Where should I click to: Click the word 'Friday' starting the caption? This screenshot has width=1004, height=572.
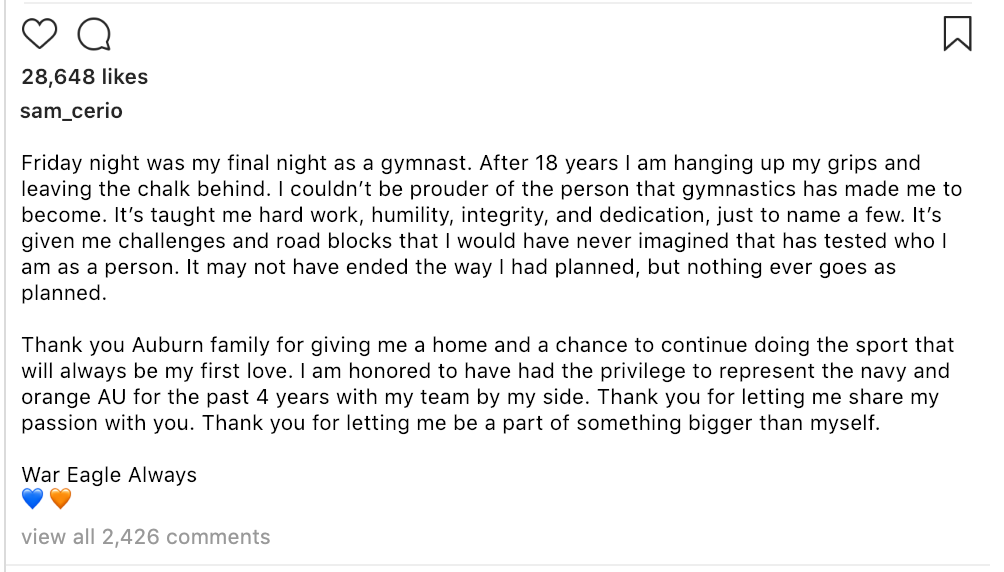[52, 163]
